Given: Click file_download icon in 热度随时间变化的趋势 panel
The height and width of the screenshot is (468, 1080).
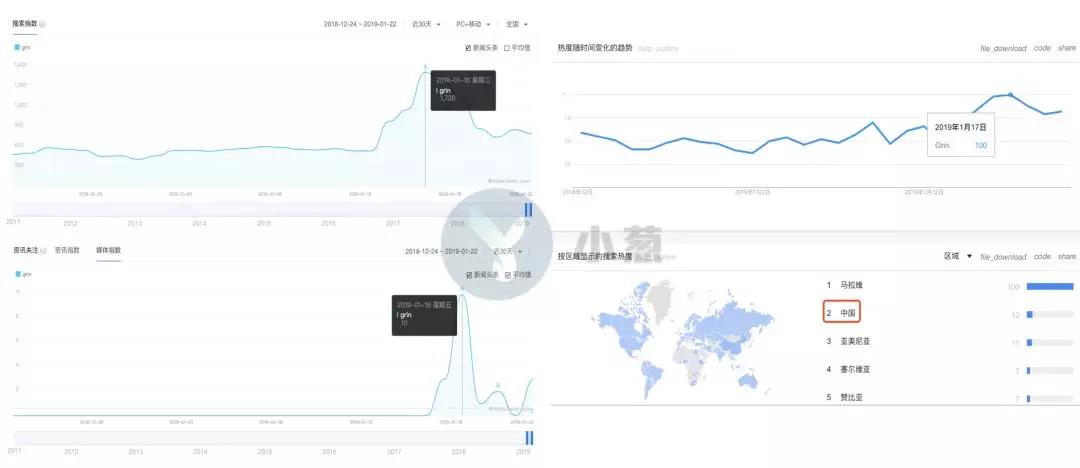Looking at the screenshot, I should [1003, 48].
